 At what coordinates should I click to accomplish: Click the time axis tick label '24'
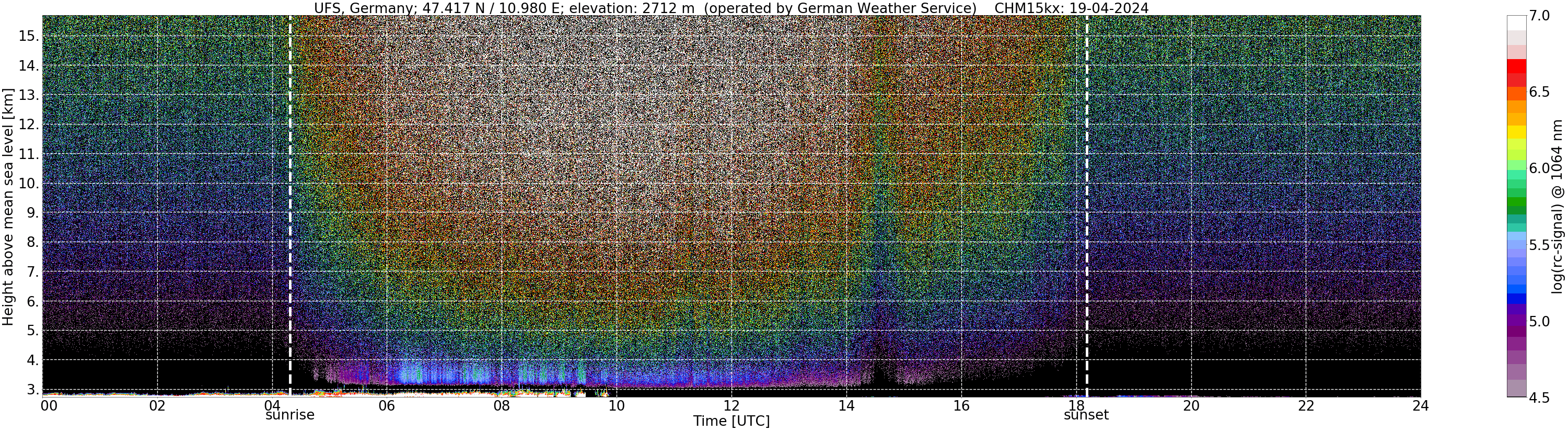(x=1420, y=406)
